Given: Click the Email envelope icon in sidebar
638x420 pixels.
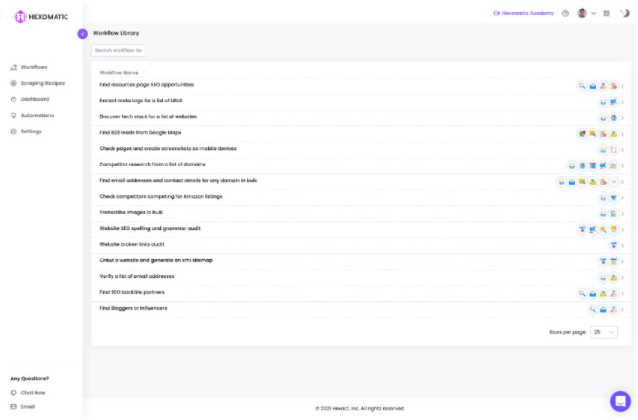Looking at the screenshot, I should (x=13, y=407).
